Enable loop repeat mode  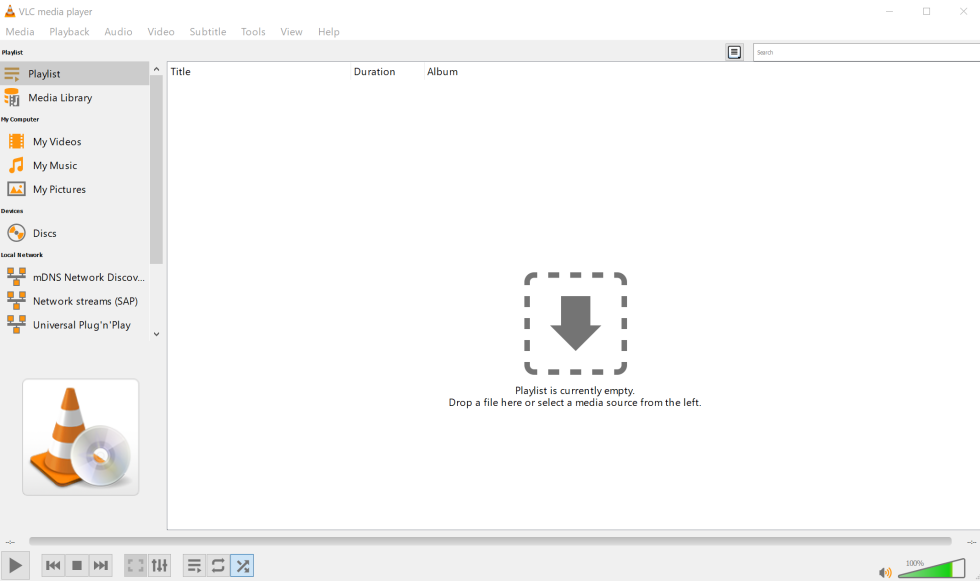pyautogui.click(x=218, y=565)
